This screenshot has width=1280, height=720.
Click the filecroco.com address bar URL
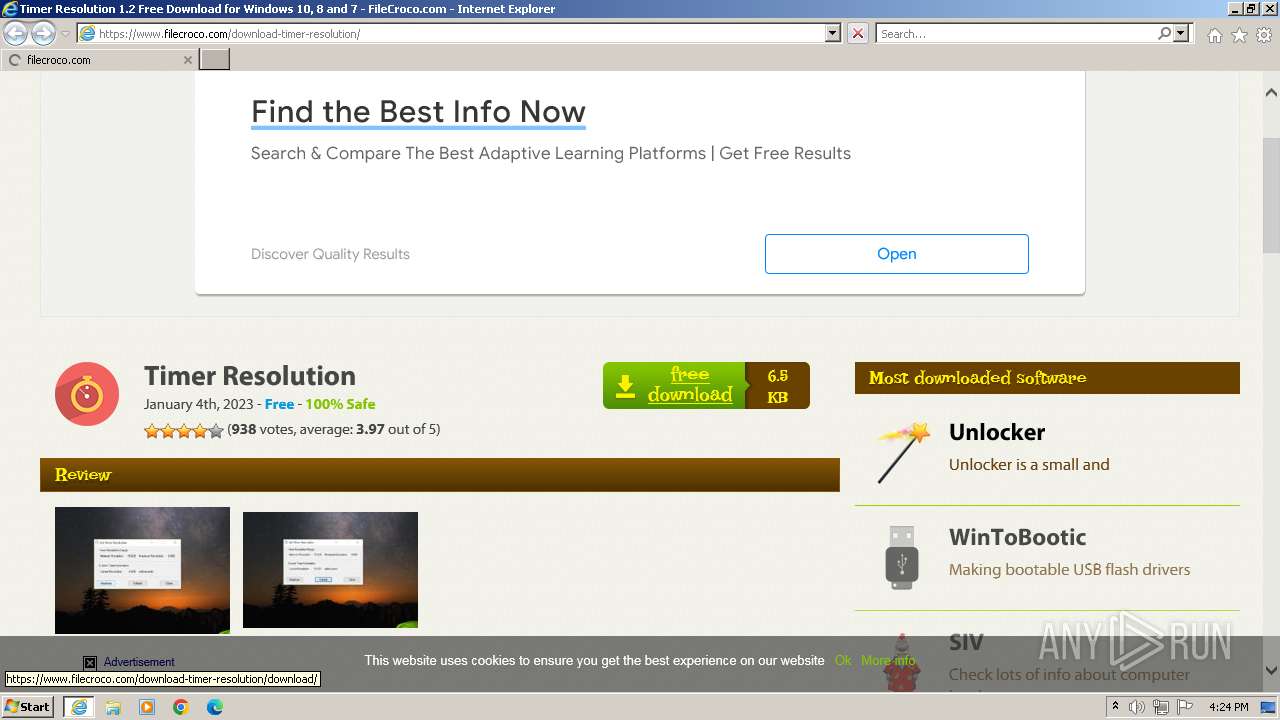coord(229,34)
